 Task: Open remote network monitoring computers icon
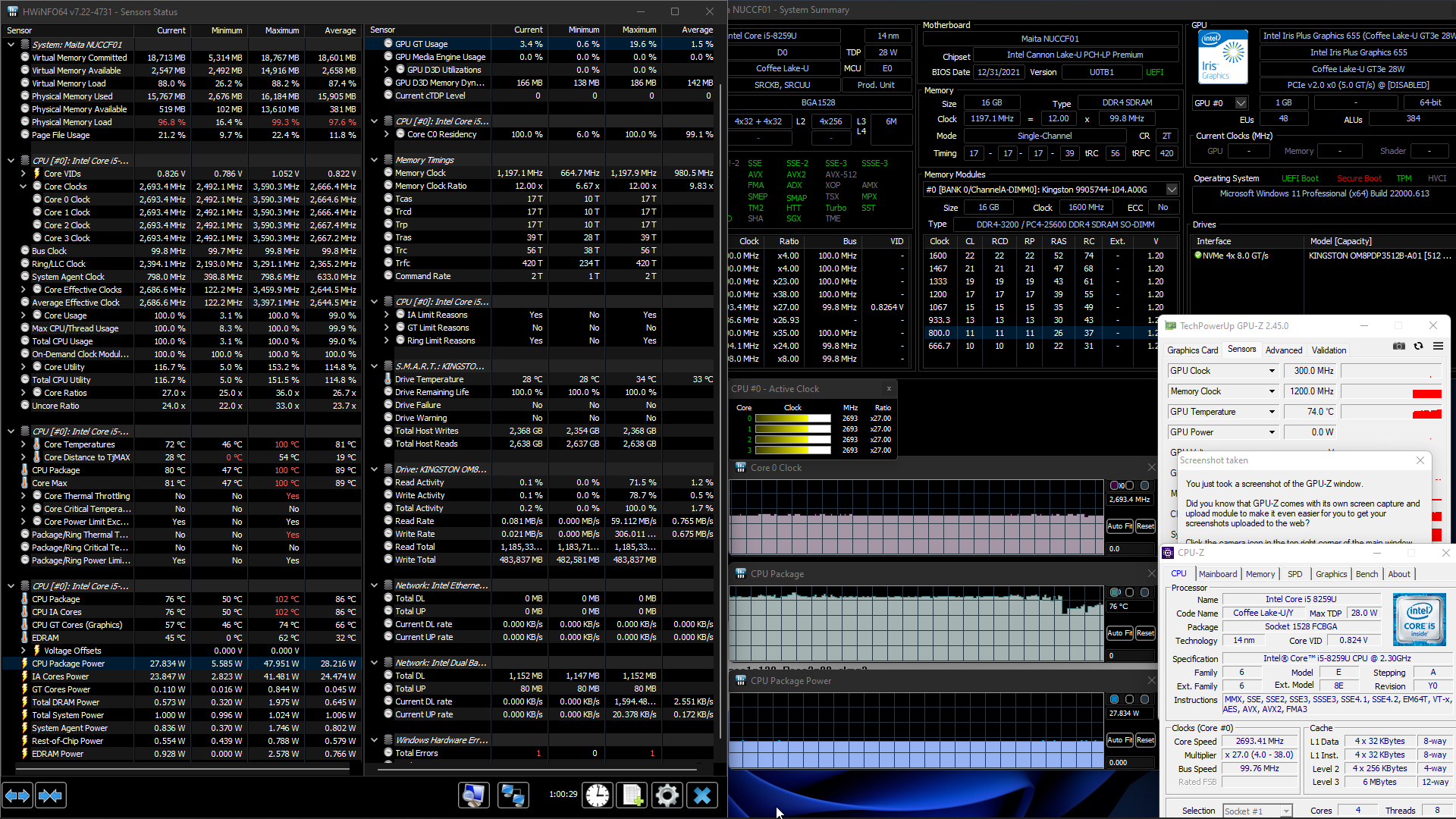click(513, 795)
